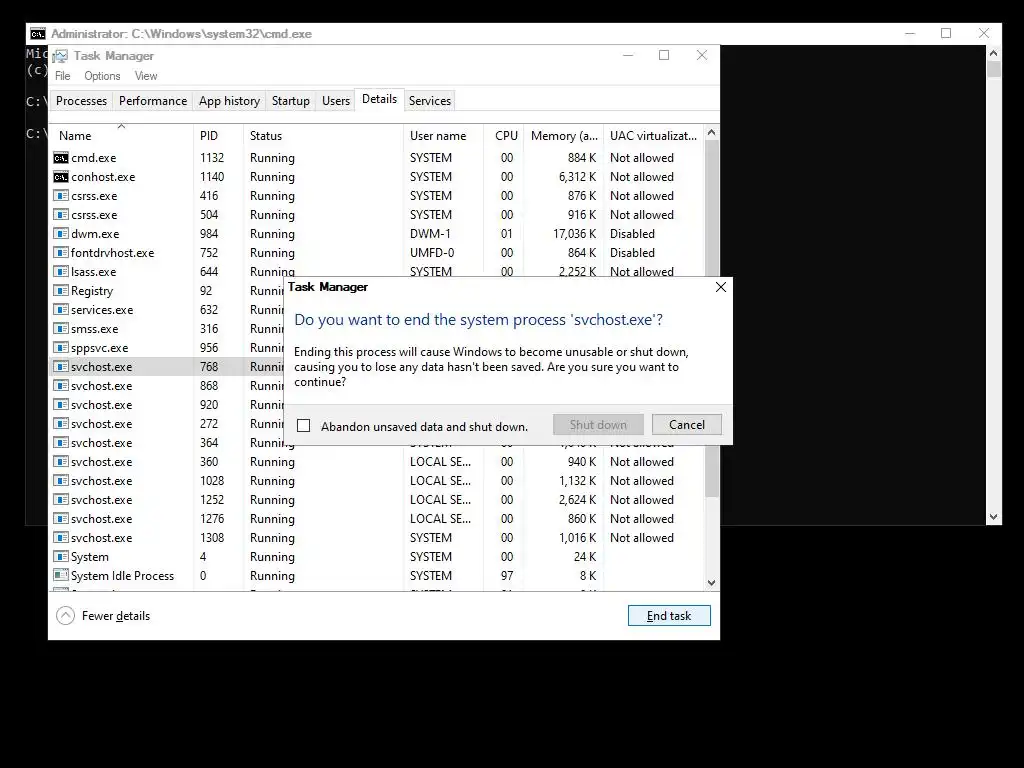1024x768 pixels.
Task: Click the cmd.exe process icon in Task Manager
Action: 61,158
